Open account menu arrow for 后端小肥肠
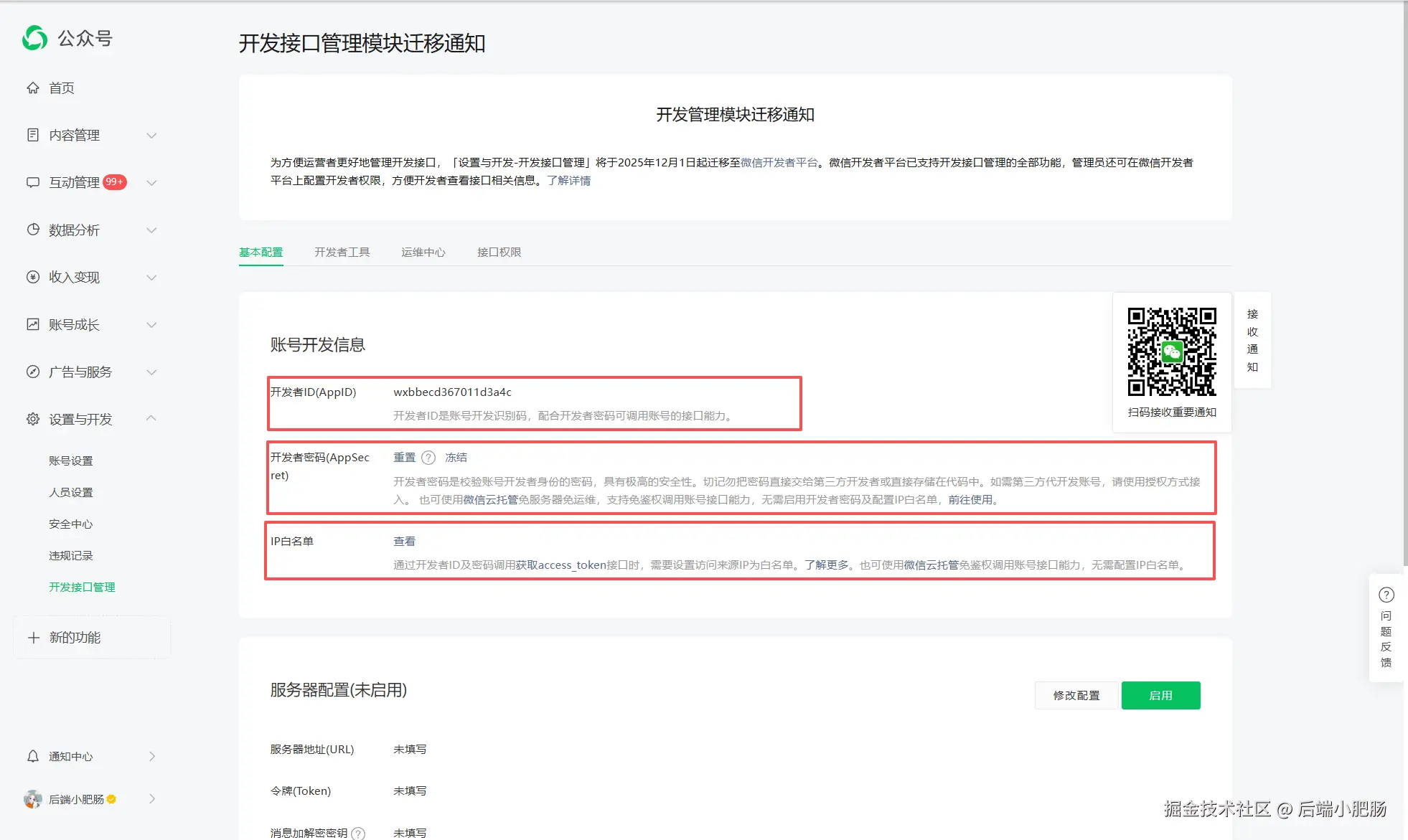The width and height of the screenshot is (1408, 840). [152, 798]
